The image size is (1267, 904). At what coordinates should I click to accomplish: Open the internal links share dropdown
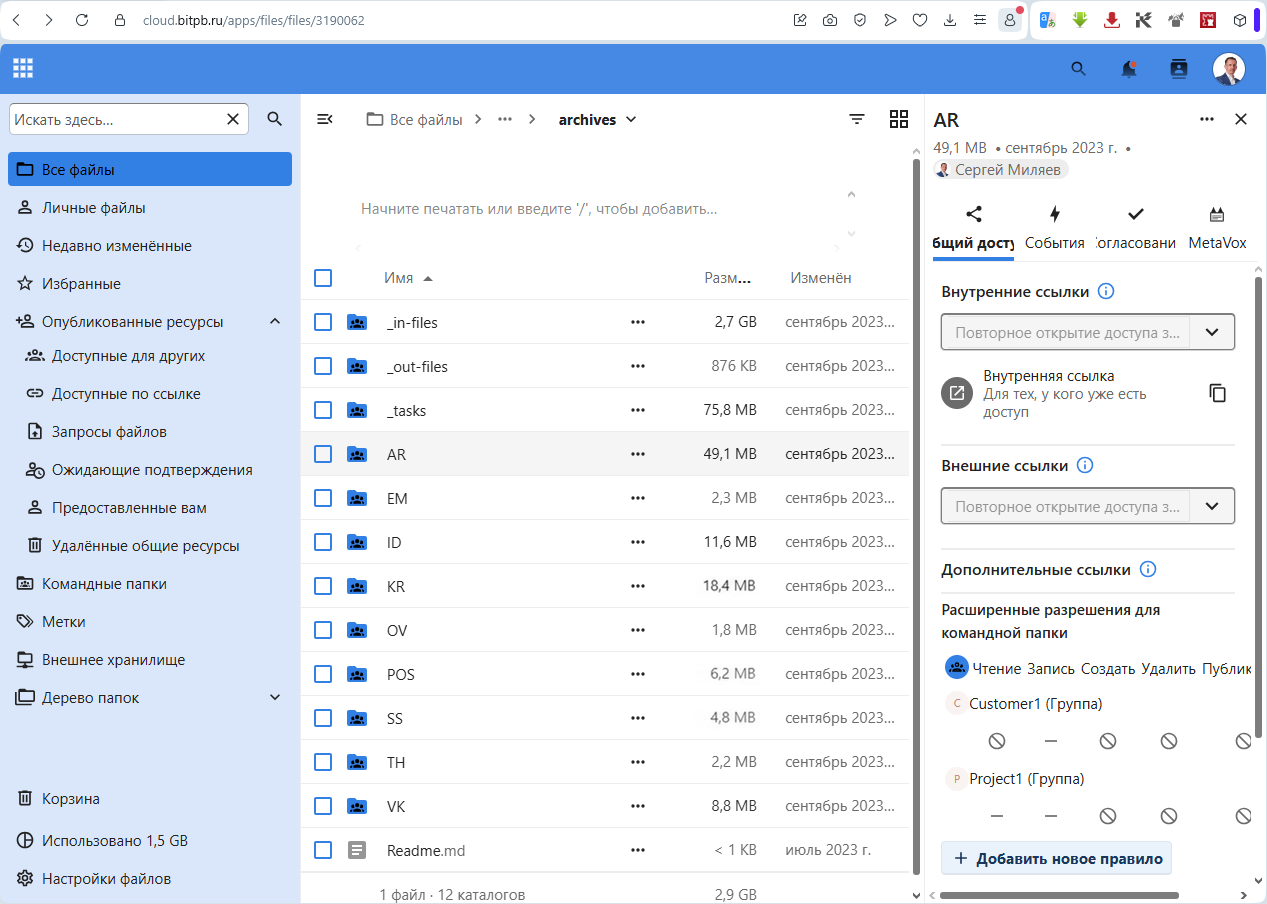click(x=1212, y=332)
